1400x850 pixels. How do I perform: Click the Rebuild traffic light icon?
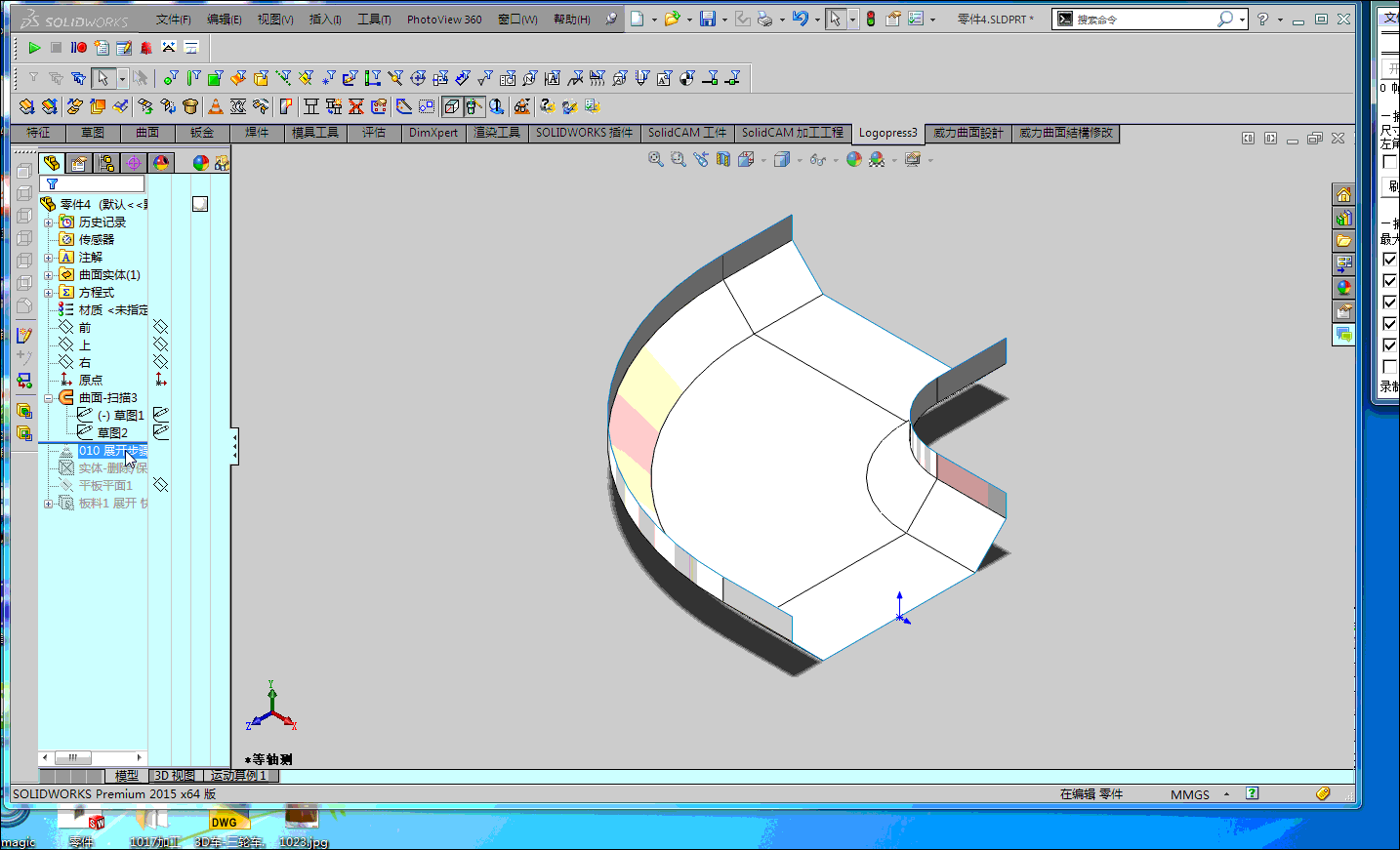click(870, 19)
